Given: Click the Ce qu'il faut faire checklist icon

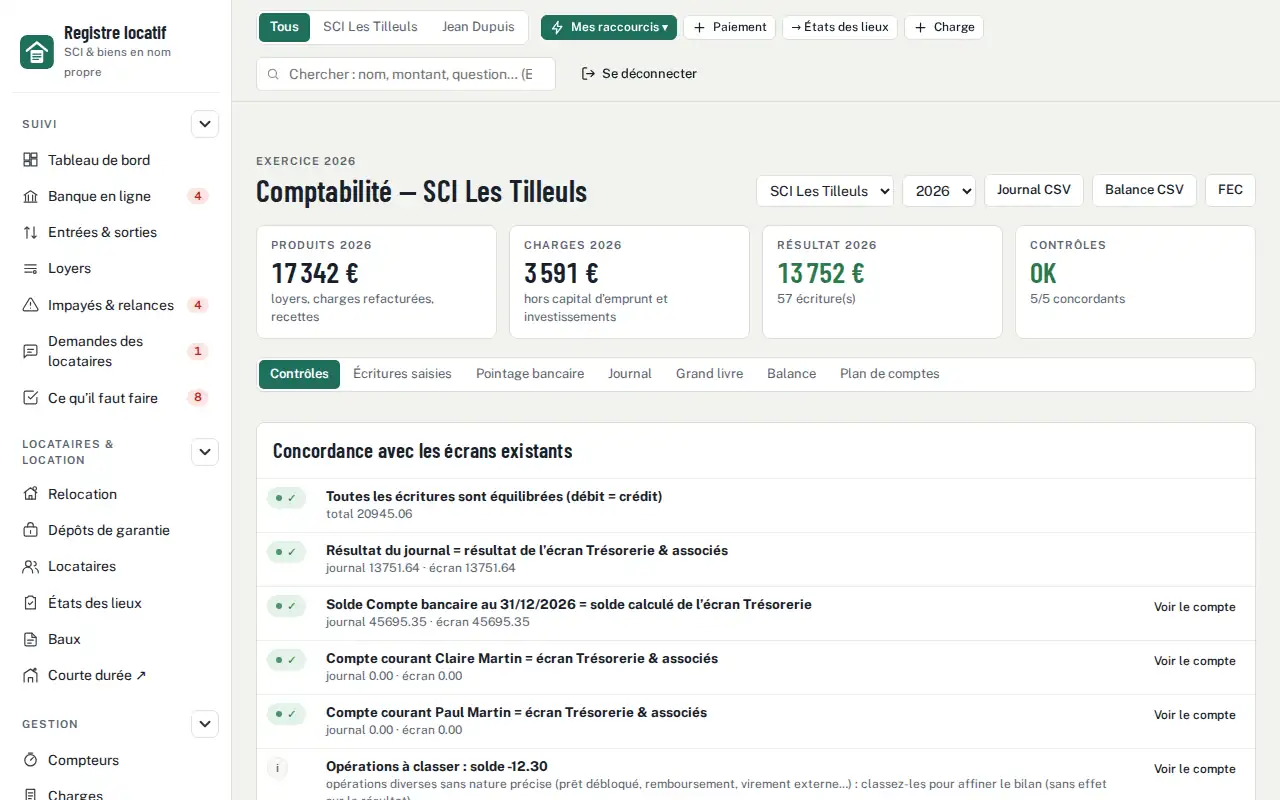Looking at the screenshot, I should [30, 398].
